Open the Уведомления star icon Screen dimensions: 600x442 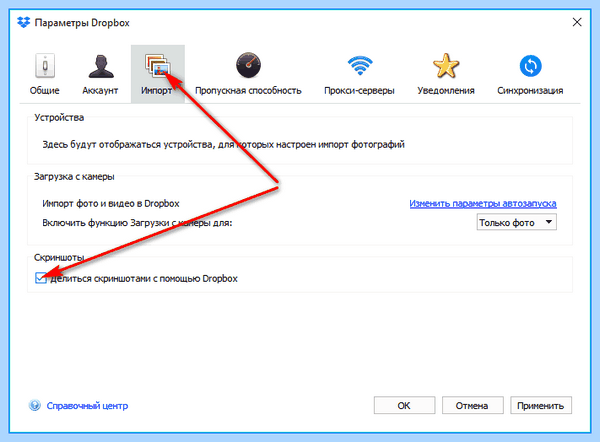[446, 65]
